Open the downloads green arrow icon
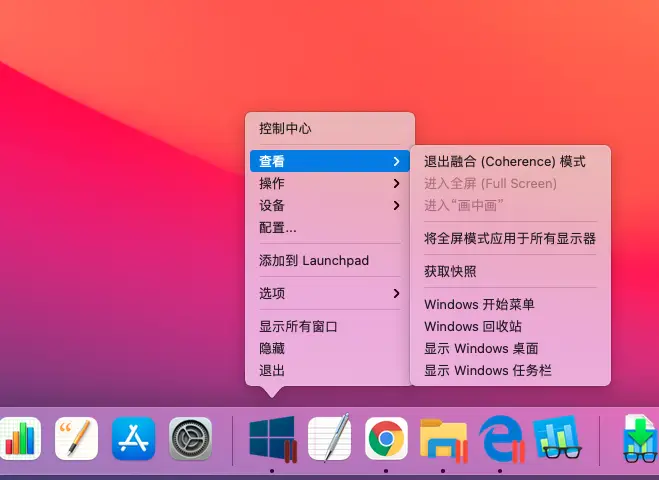 tap(640, 438)
